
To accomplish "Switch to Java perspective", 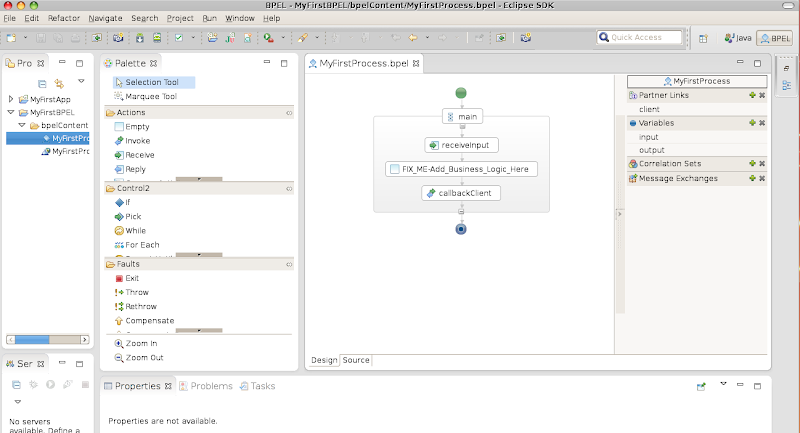I will click(x=738, y=38).
